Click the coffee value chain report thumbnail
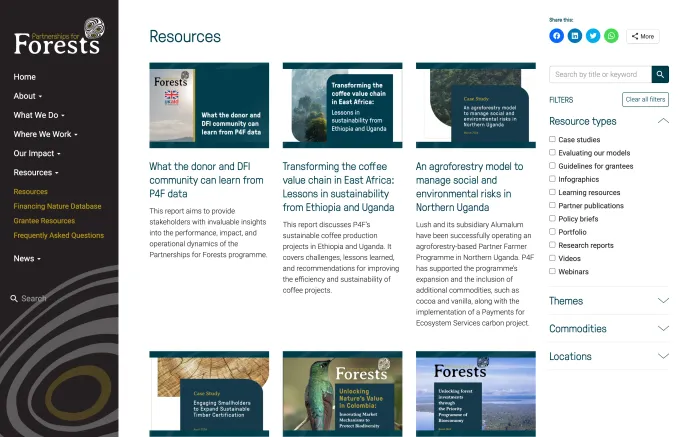 pyautogui.click(x=342, y=105)
